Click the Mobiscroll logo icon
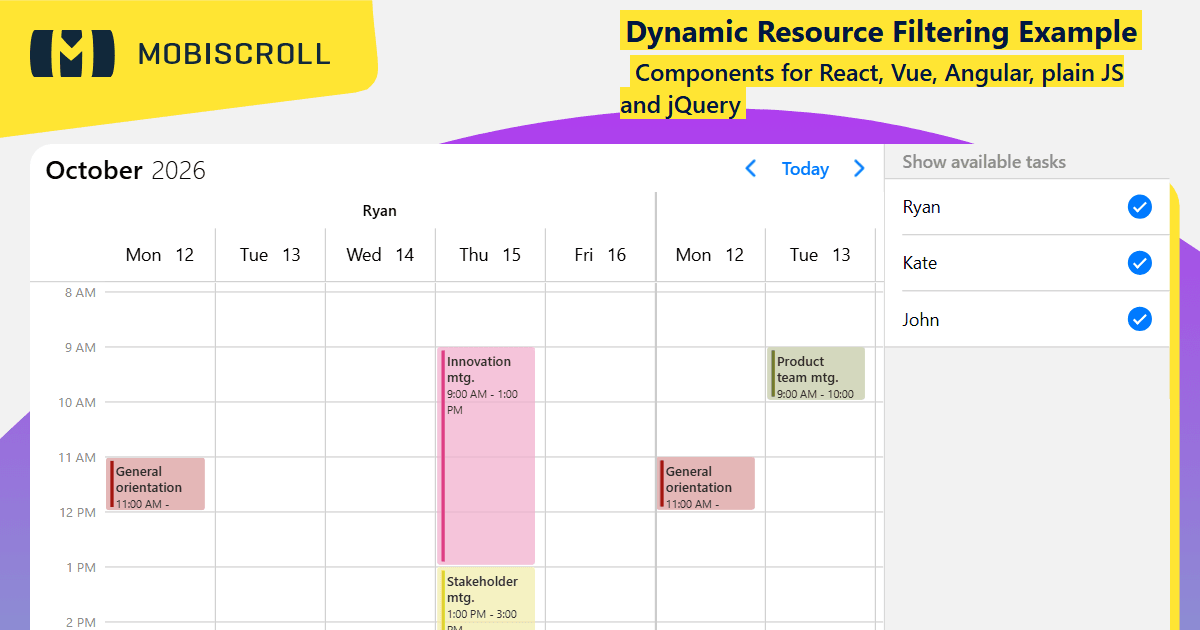Viewport: 1200px width, 630px height. 72,53
